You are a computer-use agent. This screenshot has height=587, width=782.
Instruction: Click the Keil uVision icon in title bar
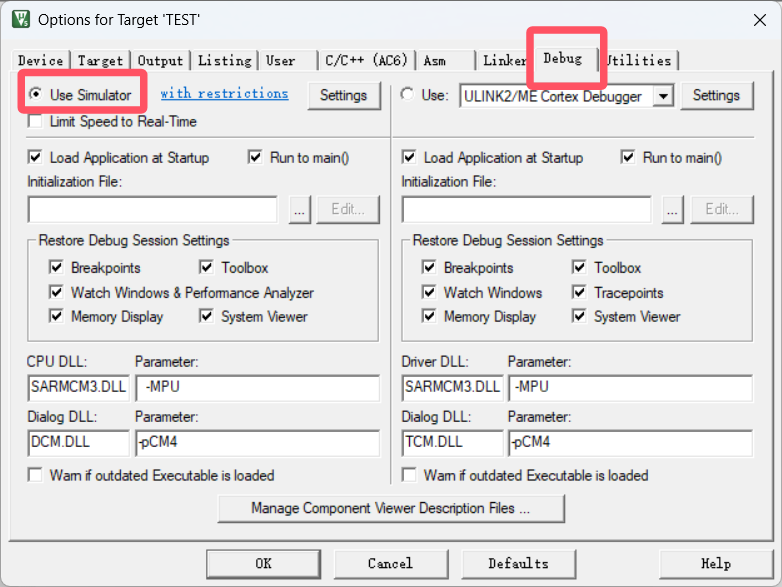(20, 19)
